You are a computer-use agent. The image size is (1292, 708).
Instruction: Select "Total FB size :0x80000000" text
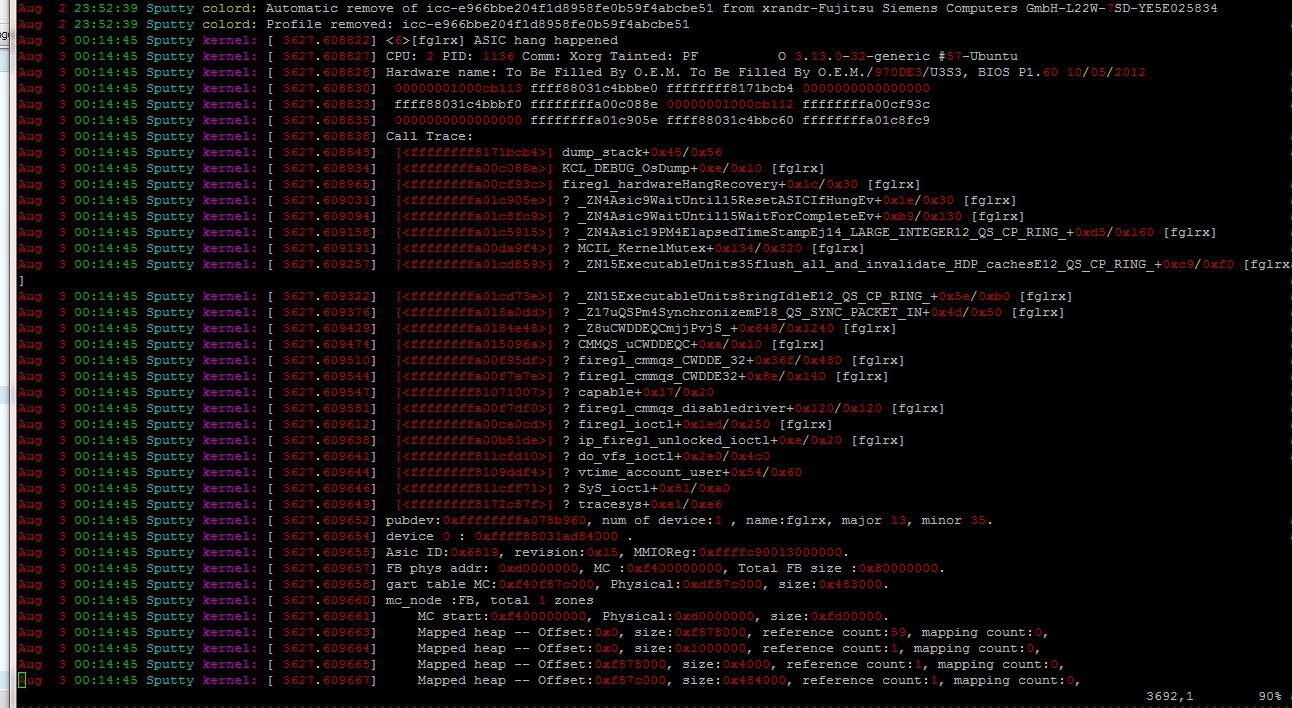tap(842, 568)
